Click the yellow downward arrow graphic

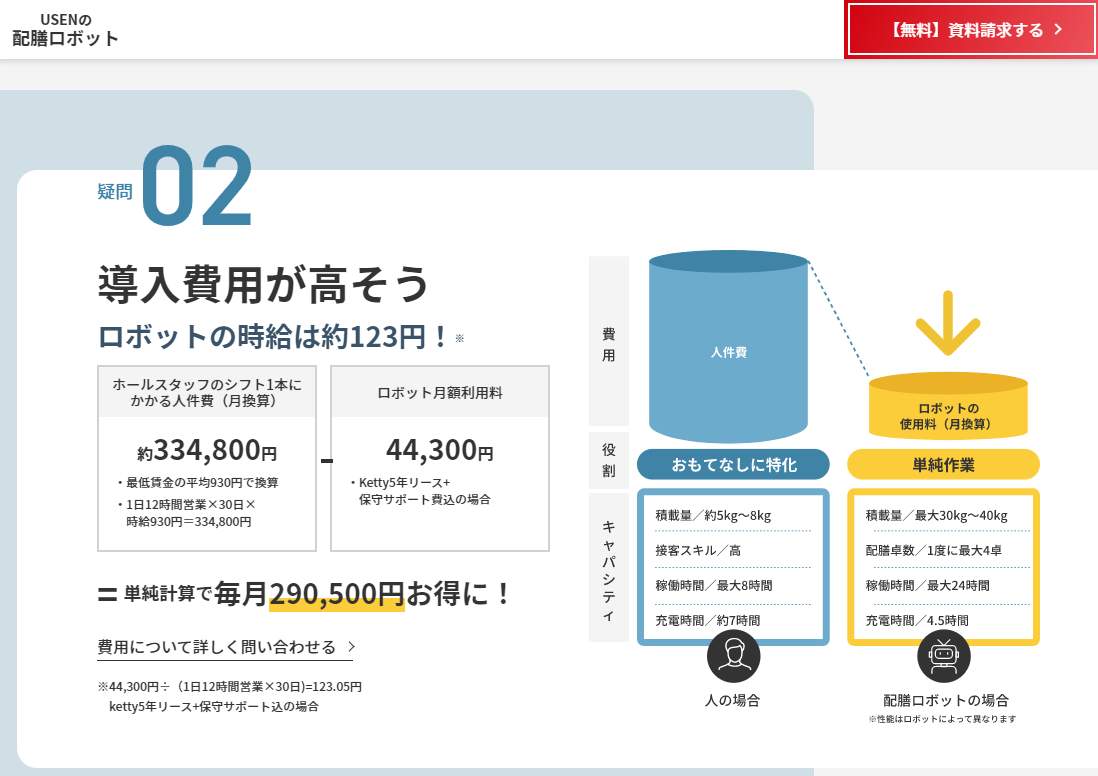click(x=946, y=323)
